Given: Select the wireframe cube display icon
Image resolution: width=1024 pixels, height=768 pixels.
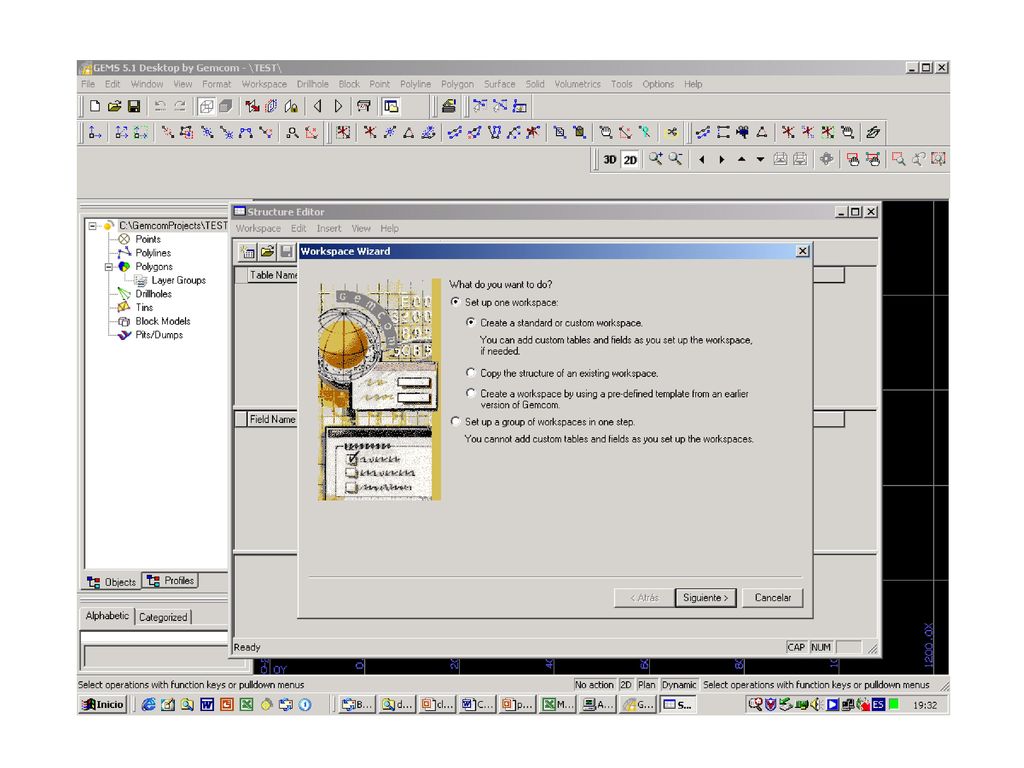Looking at the screenshot, I should pyautogui.click(x=206, y=106).
